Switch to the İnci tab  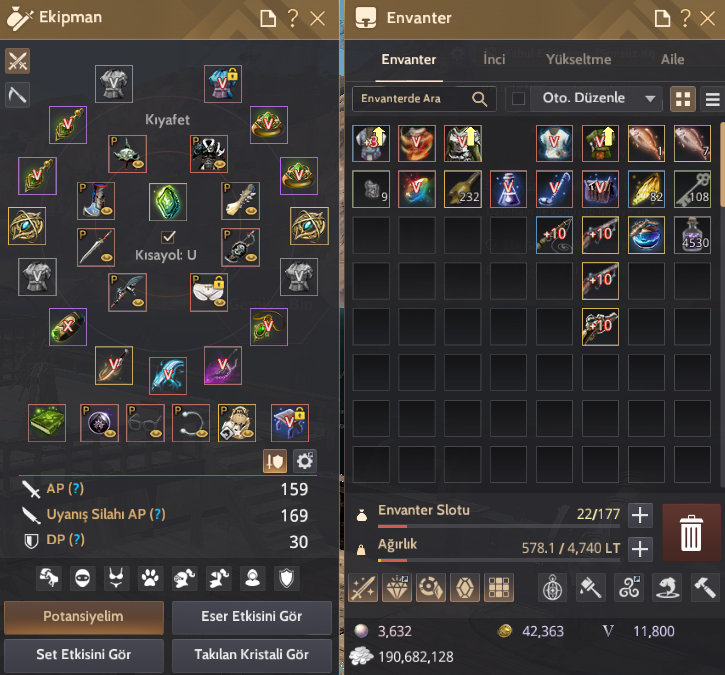pyautogui.click(x=494, y=60)
